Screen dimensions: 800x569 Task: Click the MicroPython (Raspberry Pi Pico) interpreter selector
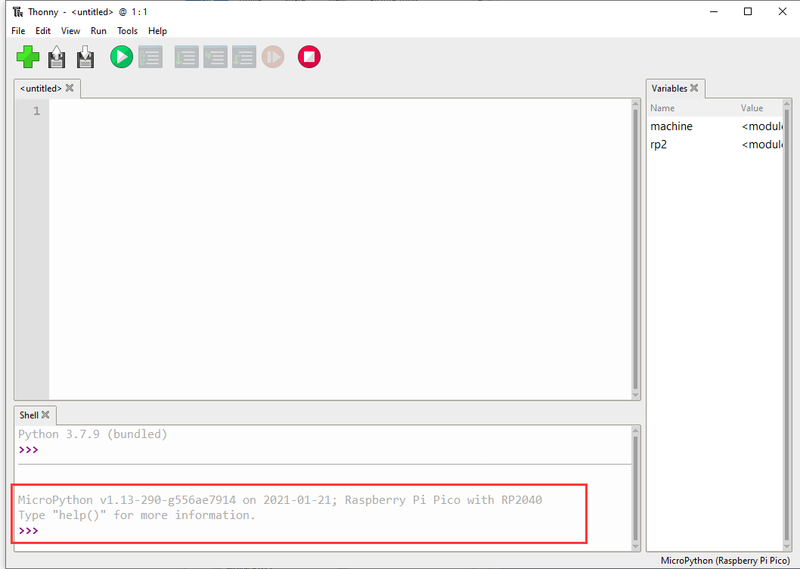725,560
